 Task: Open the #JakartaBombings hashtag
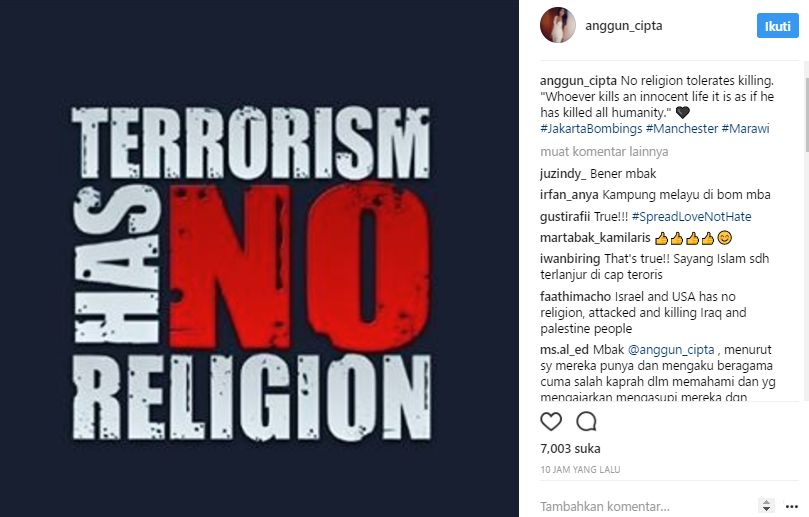pyautogui.click(x=591, y=128)
